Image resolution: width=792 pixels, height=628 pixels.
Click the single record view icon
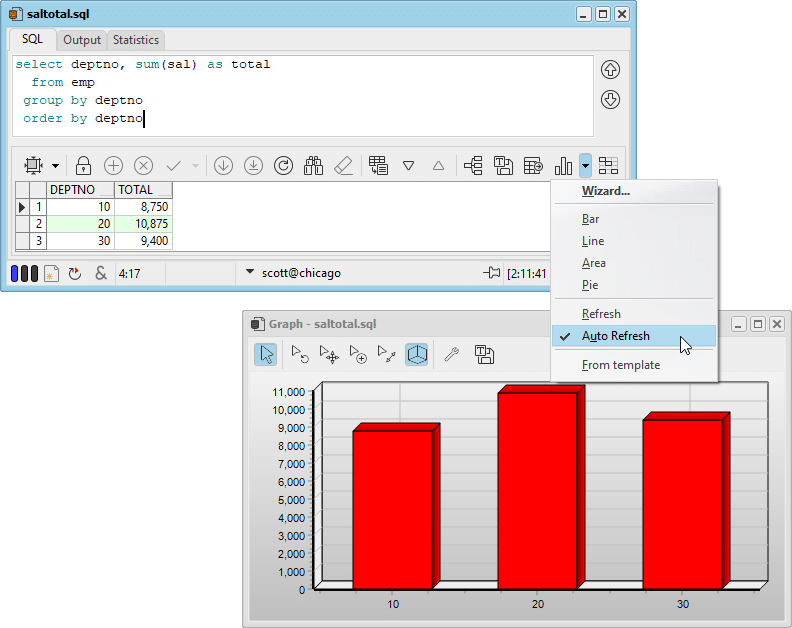pyautogui.click(x=378, y=165)
